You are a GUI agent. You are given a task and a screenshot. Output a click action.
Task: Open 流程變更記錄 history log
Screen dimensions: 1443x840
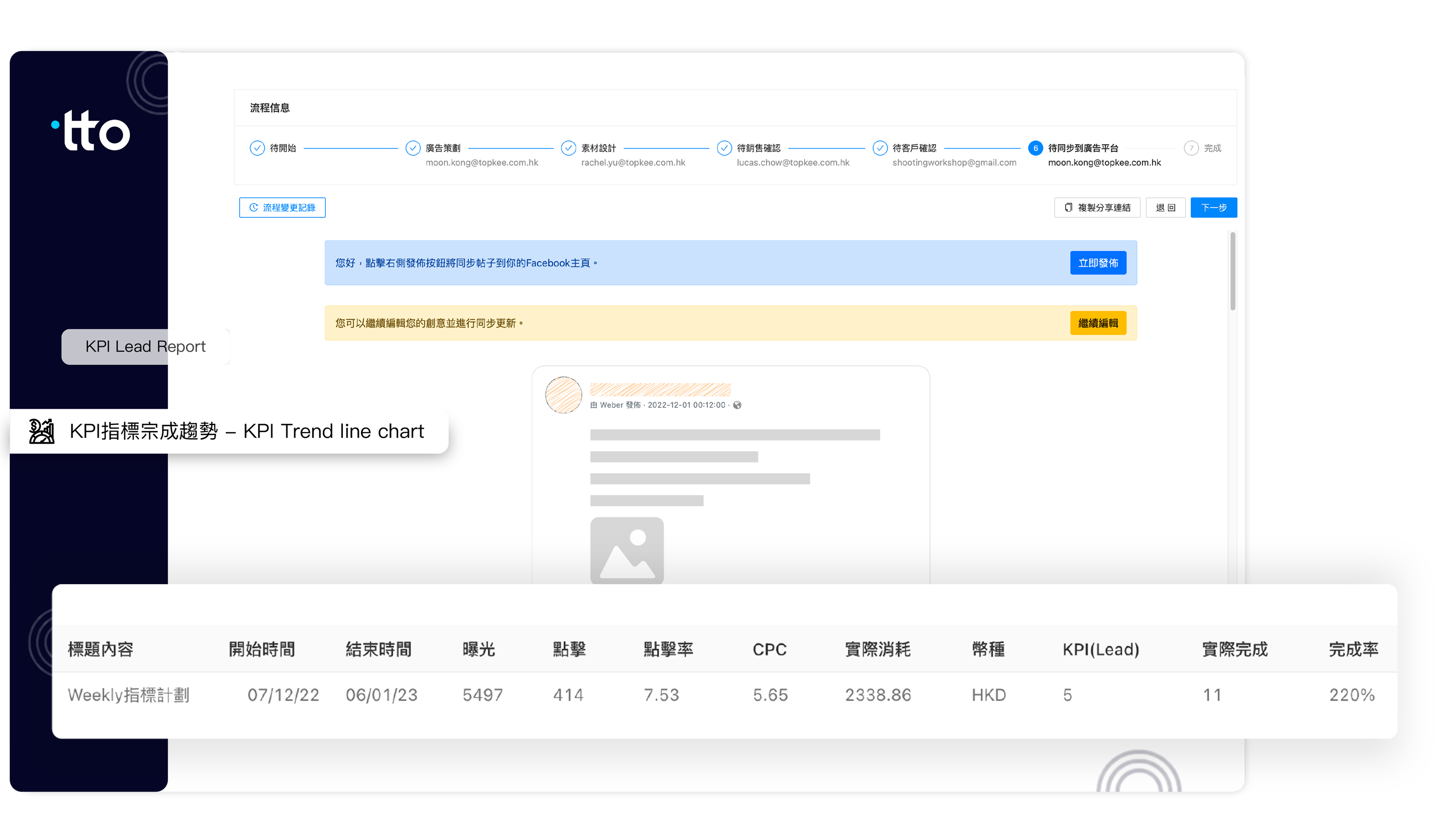282,207
